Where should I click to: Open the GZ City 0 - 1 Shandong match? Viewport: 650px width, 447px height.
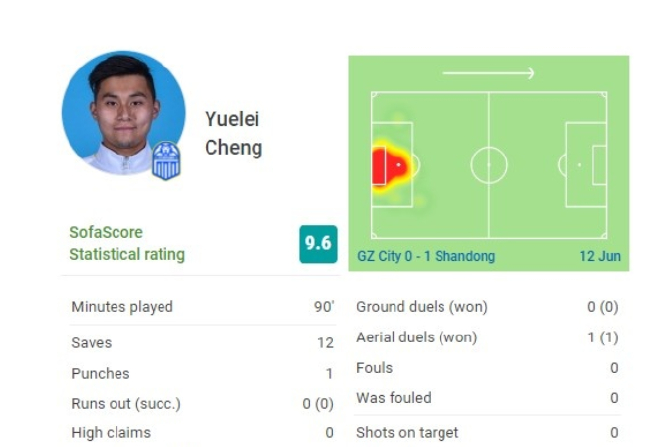click(x=426, y=257)
